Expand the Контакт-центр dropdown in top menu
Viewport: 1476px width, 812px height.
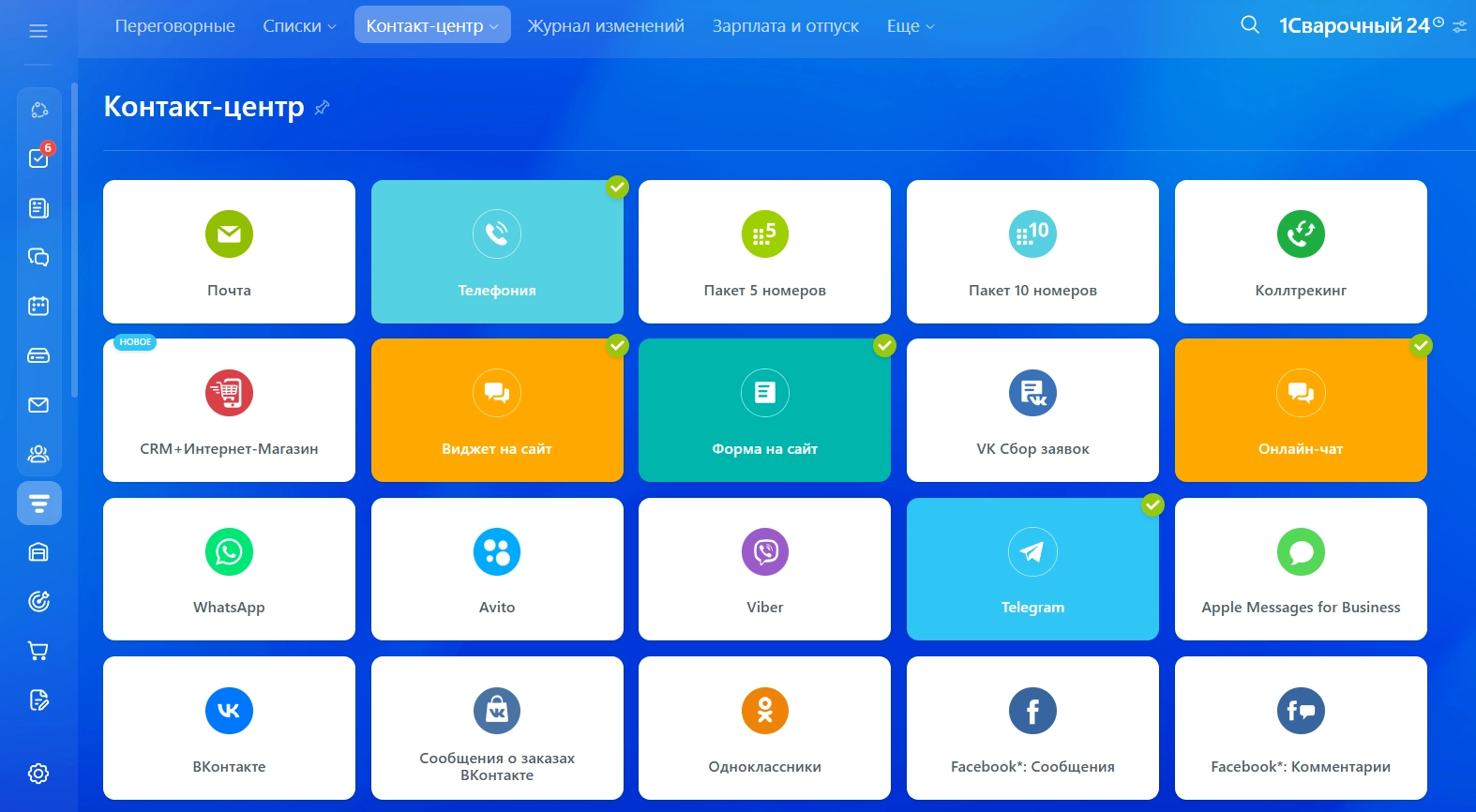click(432, 25)
